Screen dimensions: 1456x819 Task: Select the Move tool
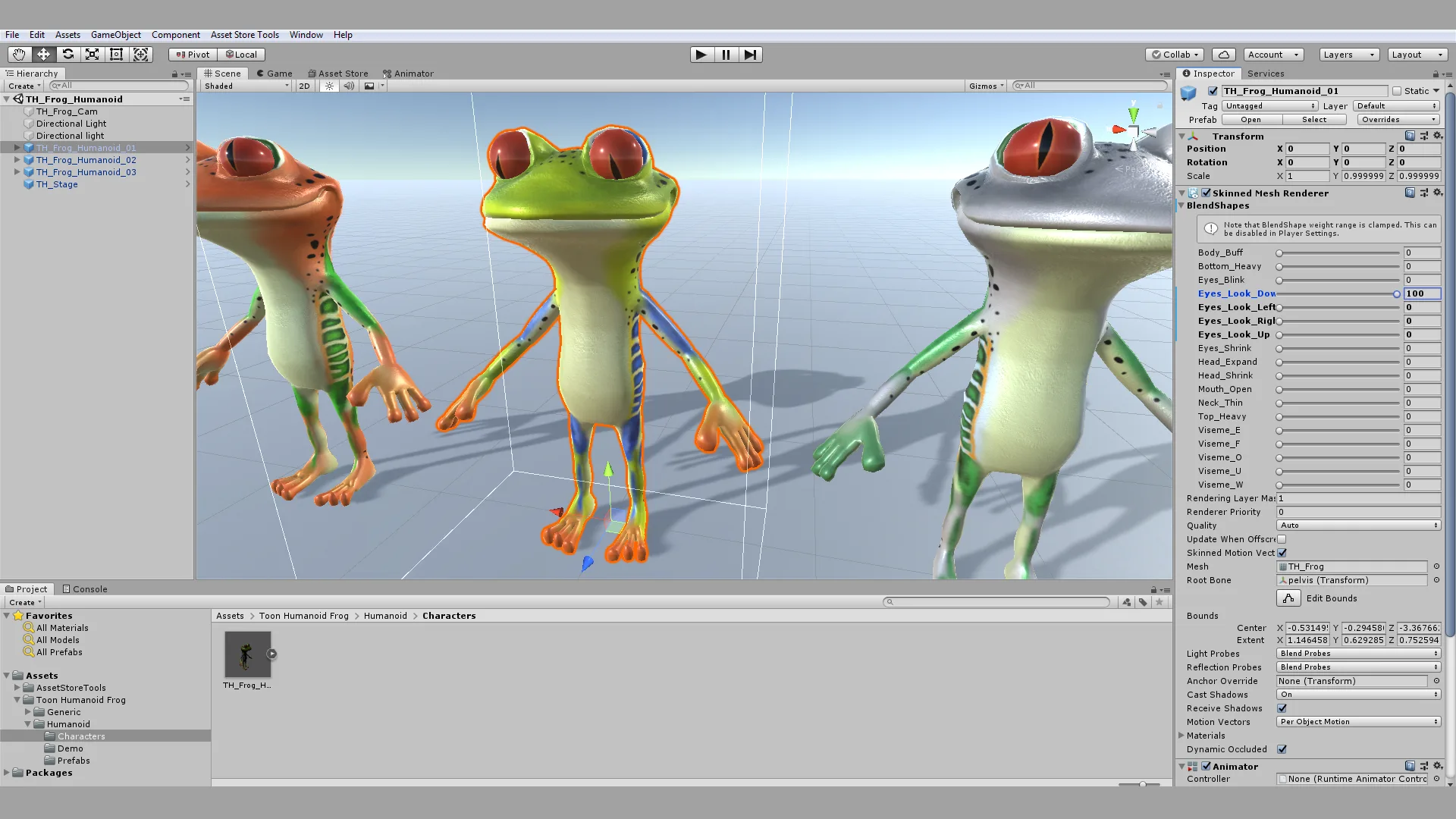point(43,55)
